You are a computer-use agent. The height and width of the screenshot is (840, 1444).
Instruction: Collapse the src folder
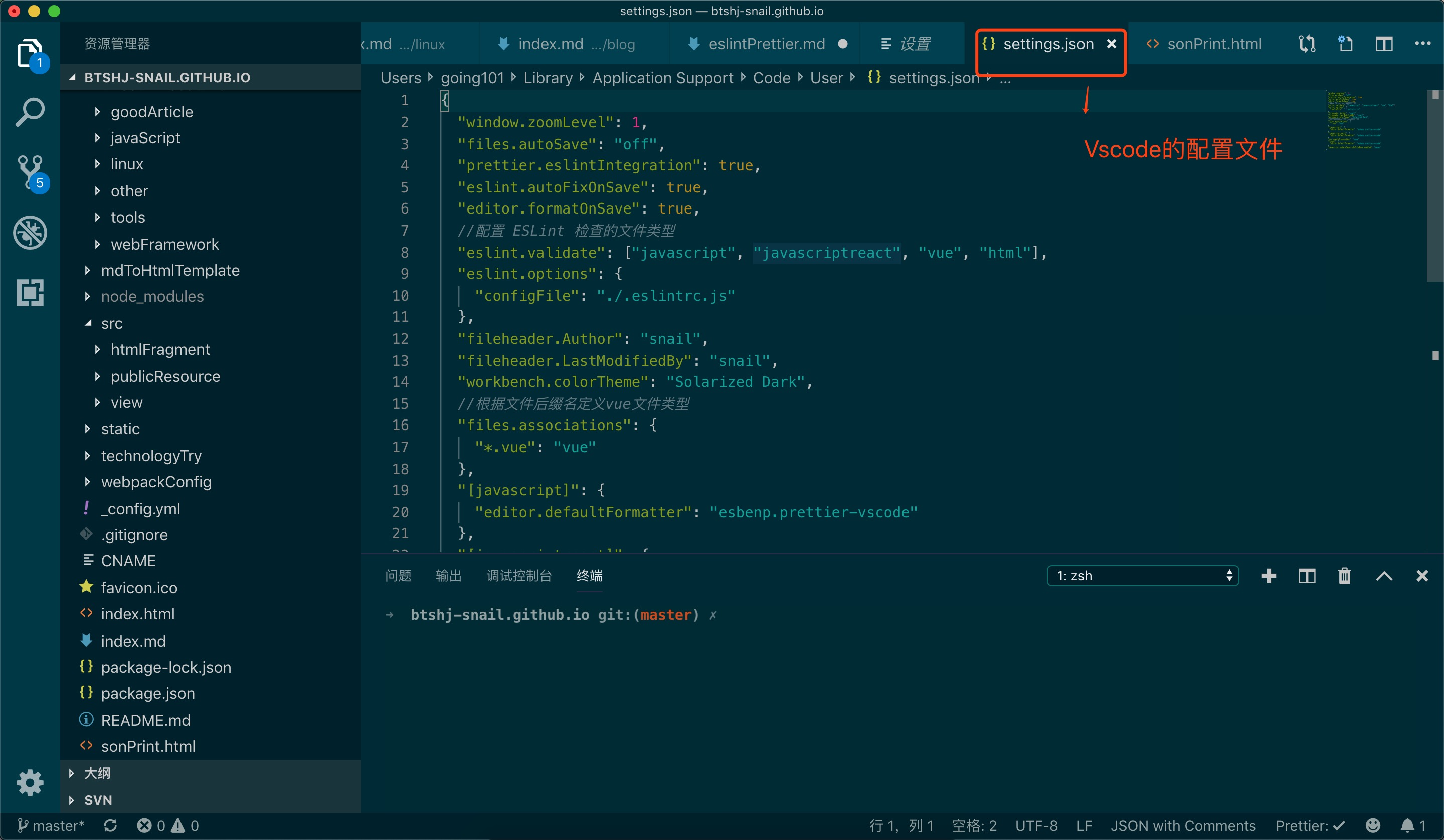pos(112,323)
